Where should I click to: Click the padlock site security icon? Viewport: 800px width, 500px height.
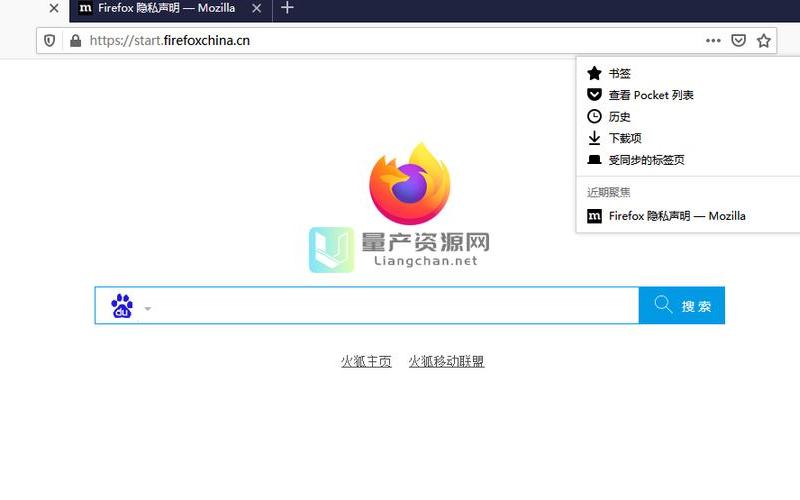pos(76,41)
